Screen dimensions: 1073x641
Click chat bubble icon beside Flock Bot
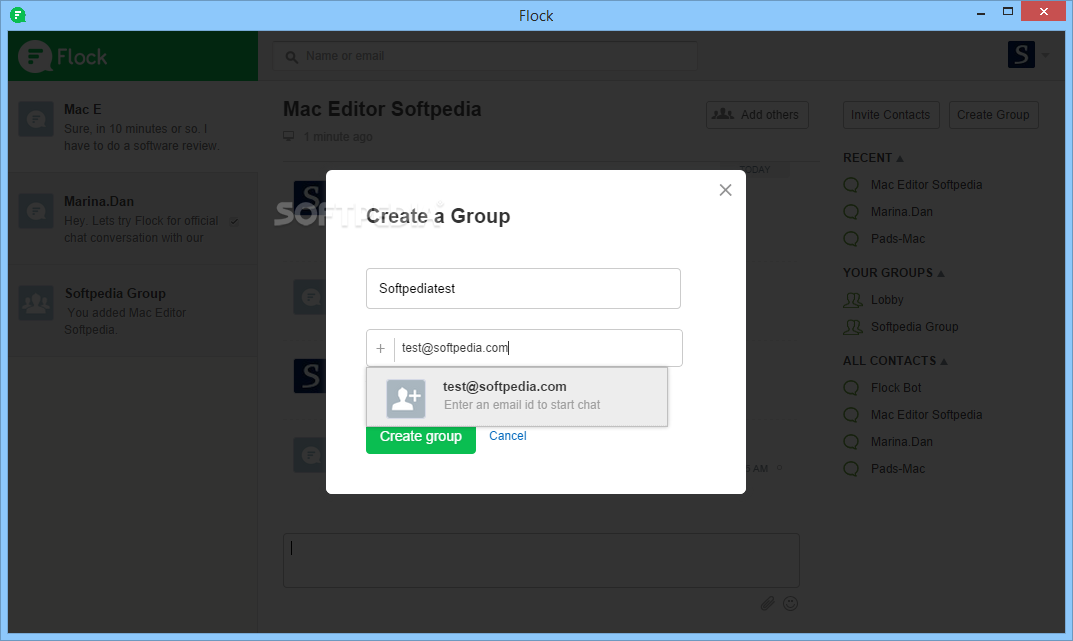point(851,388)
